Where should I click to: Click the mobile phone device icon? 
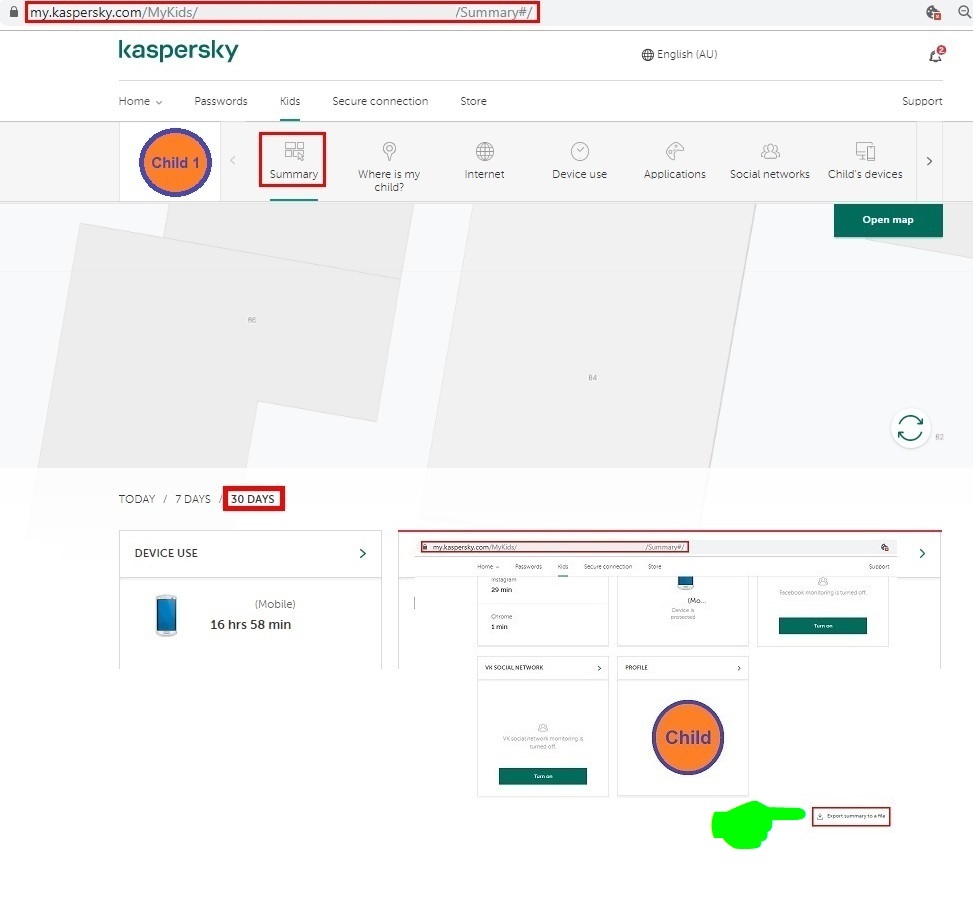(166, 615)
